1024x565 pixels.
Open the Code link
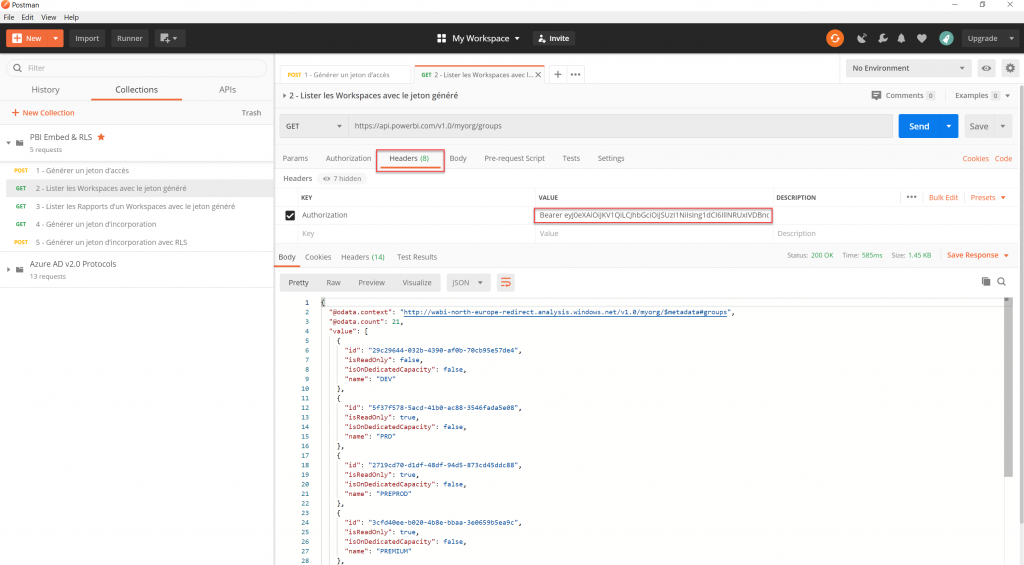[1003, 158]
